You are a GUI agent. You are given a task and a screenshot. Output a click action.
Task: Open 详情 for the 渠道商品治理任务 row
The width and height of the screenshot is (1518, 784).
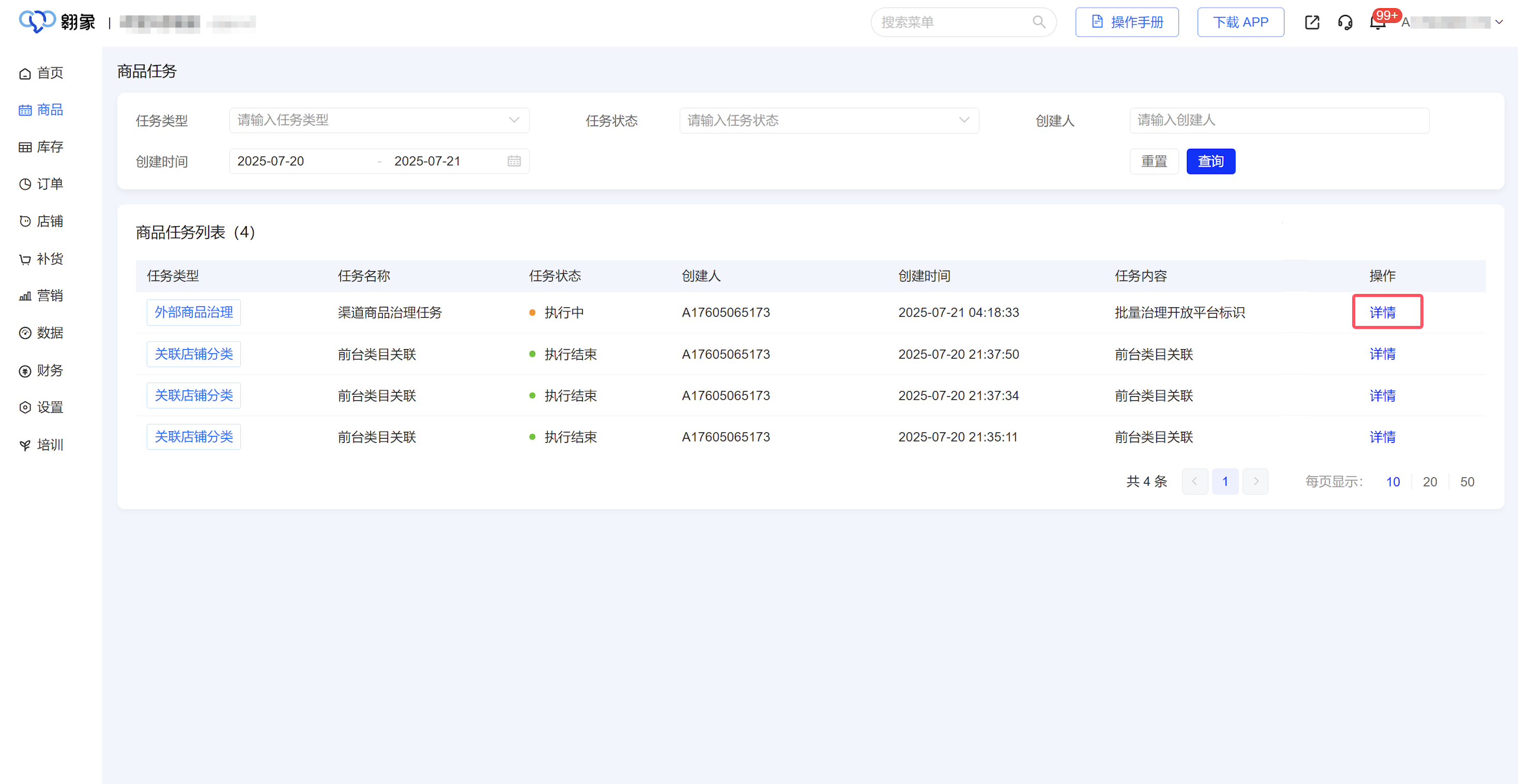tap(1382, 312)
